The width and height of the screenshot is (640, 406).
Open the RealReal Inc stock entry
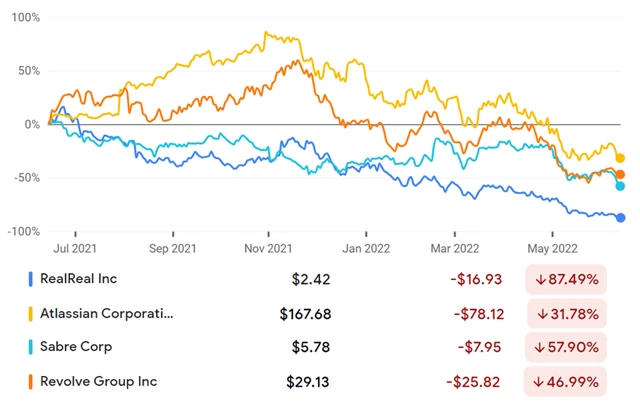coord(82,280)
